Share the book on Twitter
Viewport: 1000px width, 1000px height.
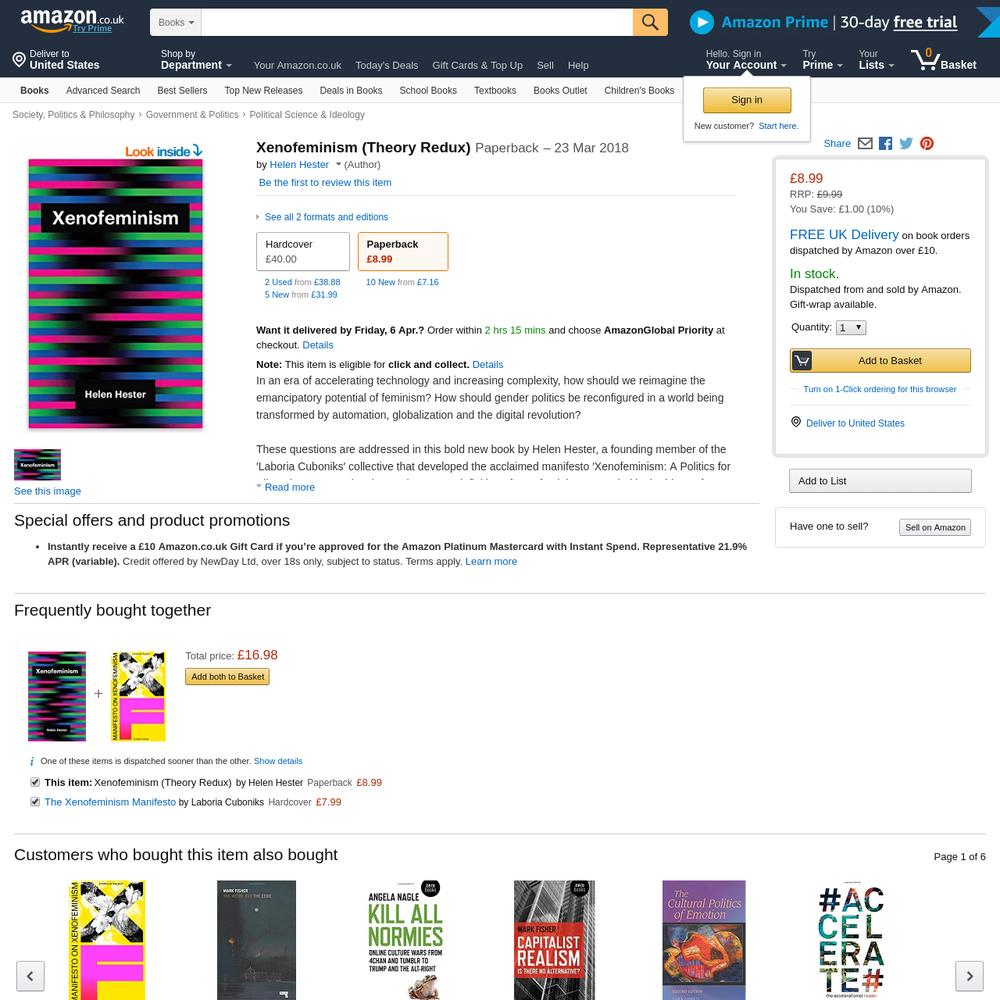(x=906, y=143)
